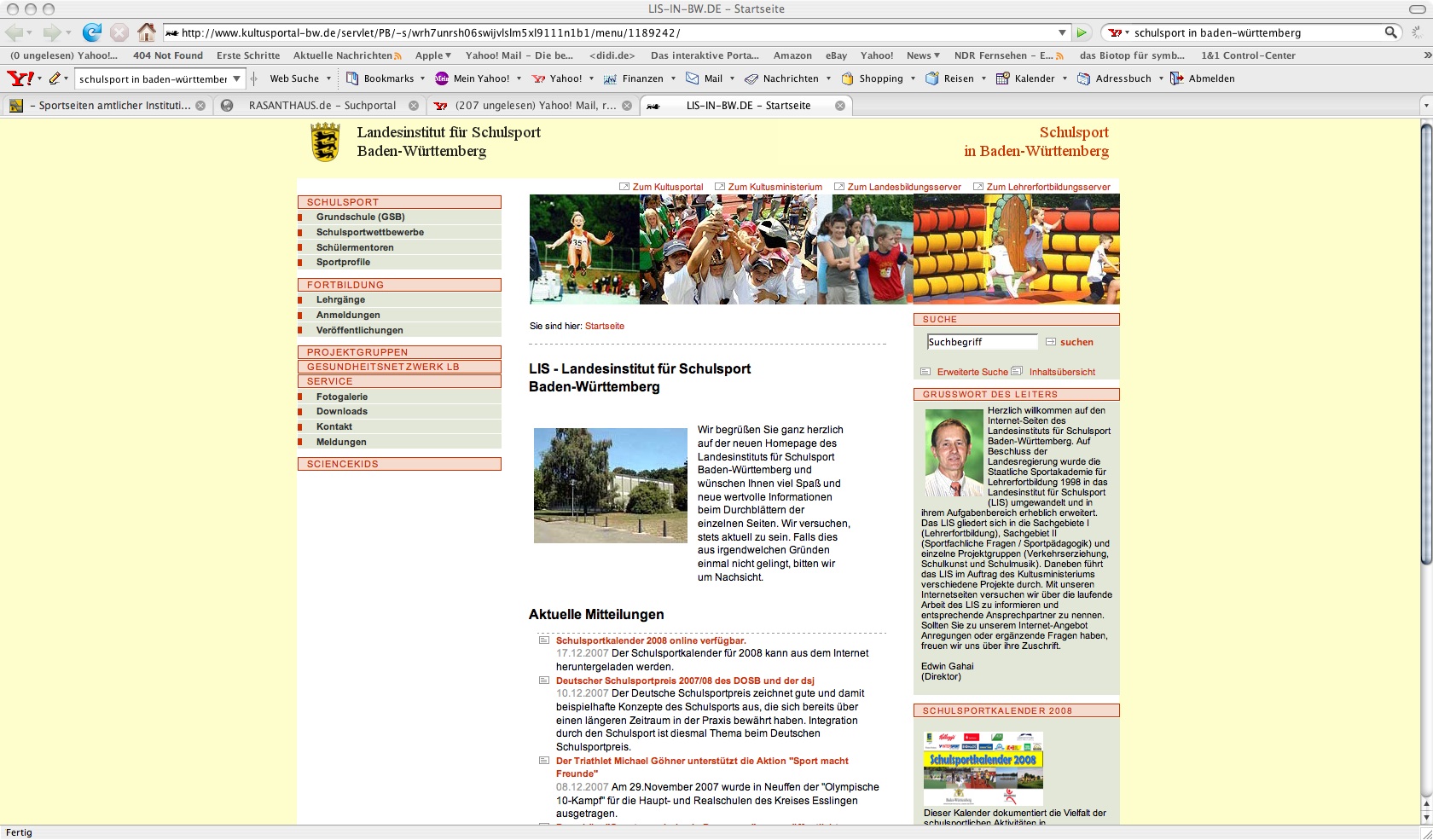Click the green Go arrow beside address bar
1433x840 pixels.
click(1082, 32)
